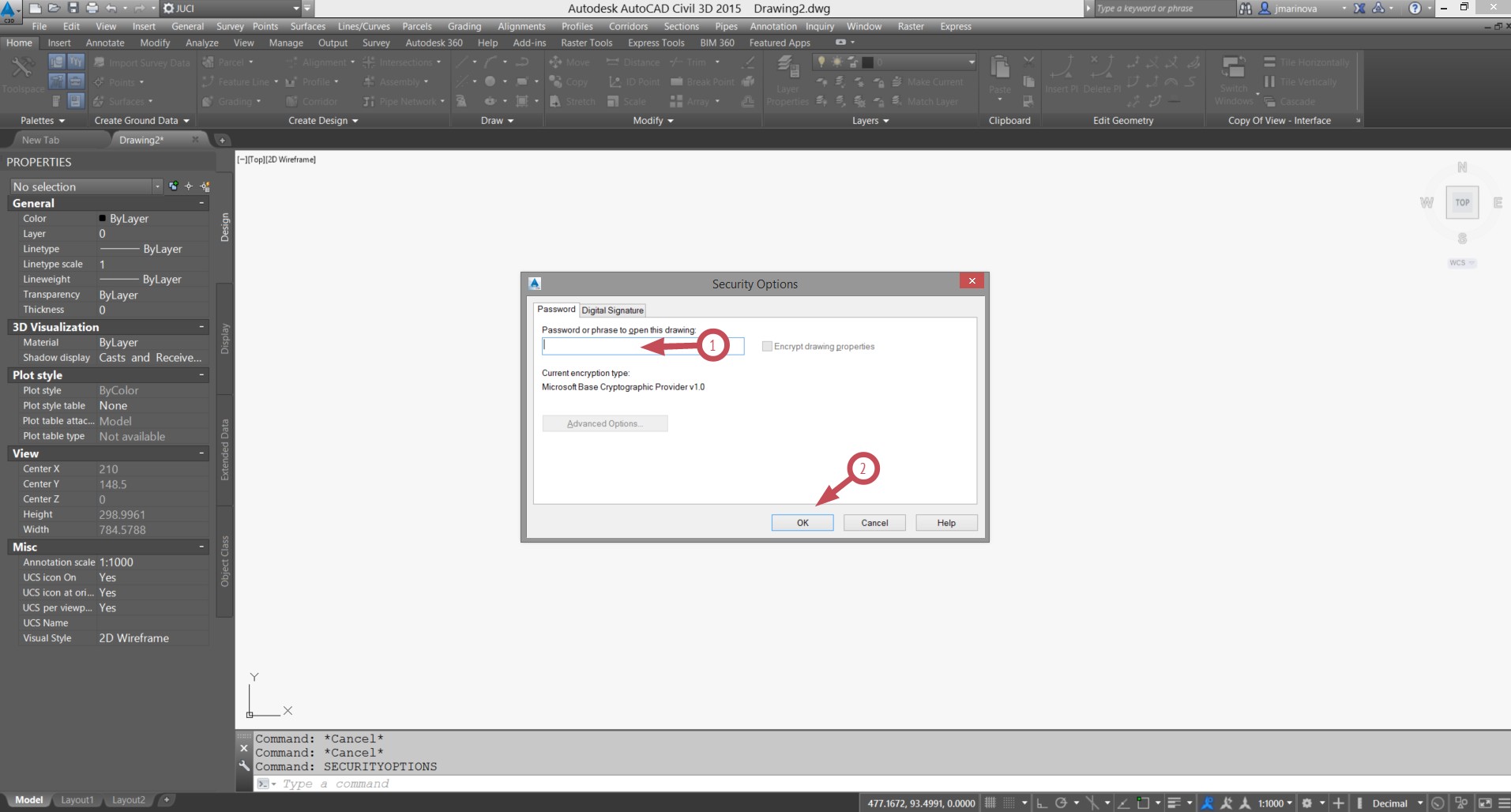1511x812 pixels.
Task: Click the command line input field
Action: point(881,784)
